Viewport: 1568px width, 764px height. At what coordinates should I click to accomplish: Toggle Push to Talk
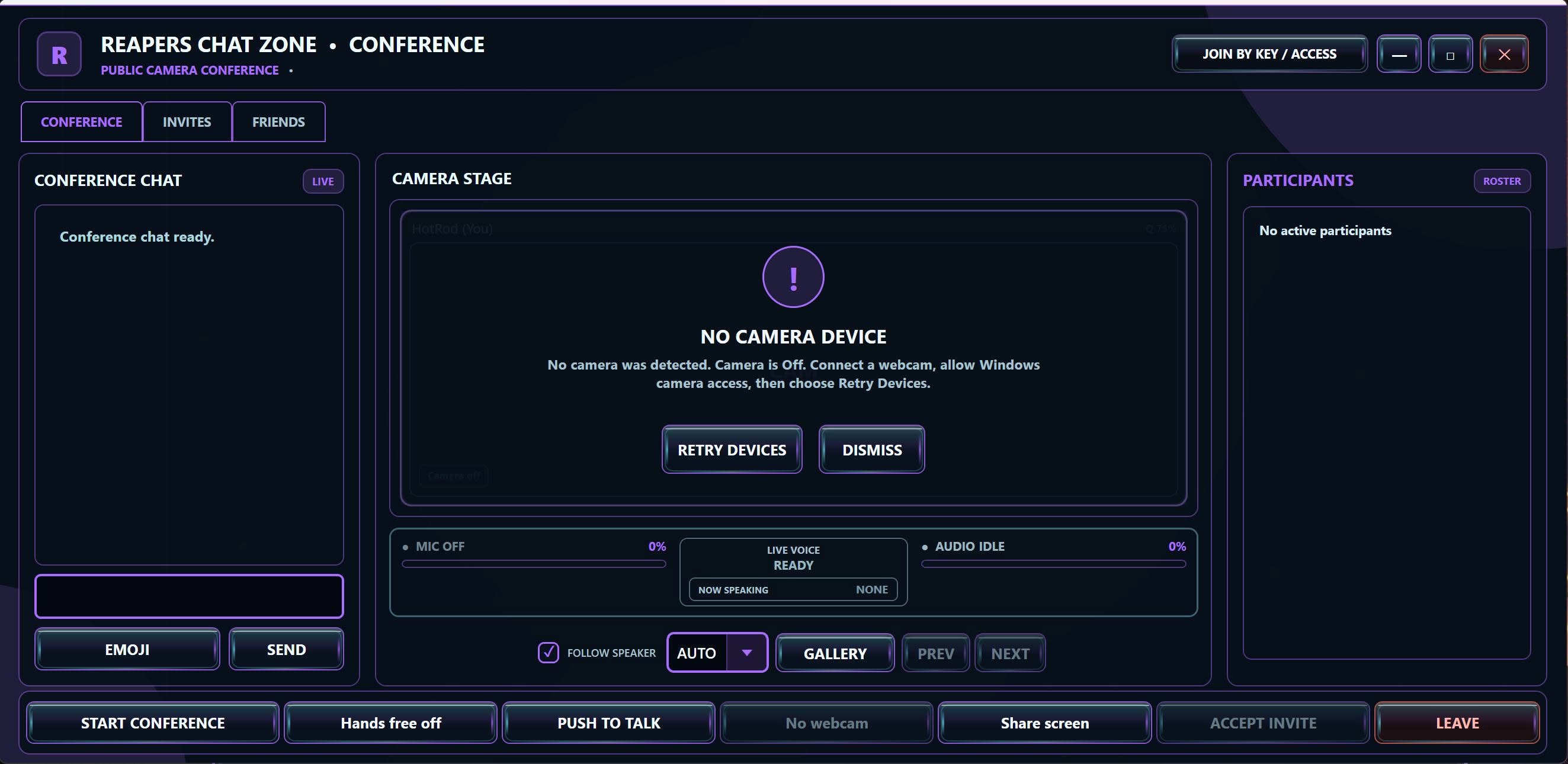(x=608, y=723)
